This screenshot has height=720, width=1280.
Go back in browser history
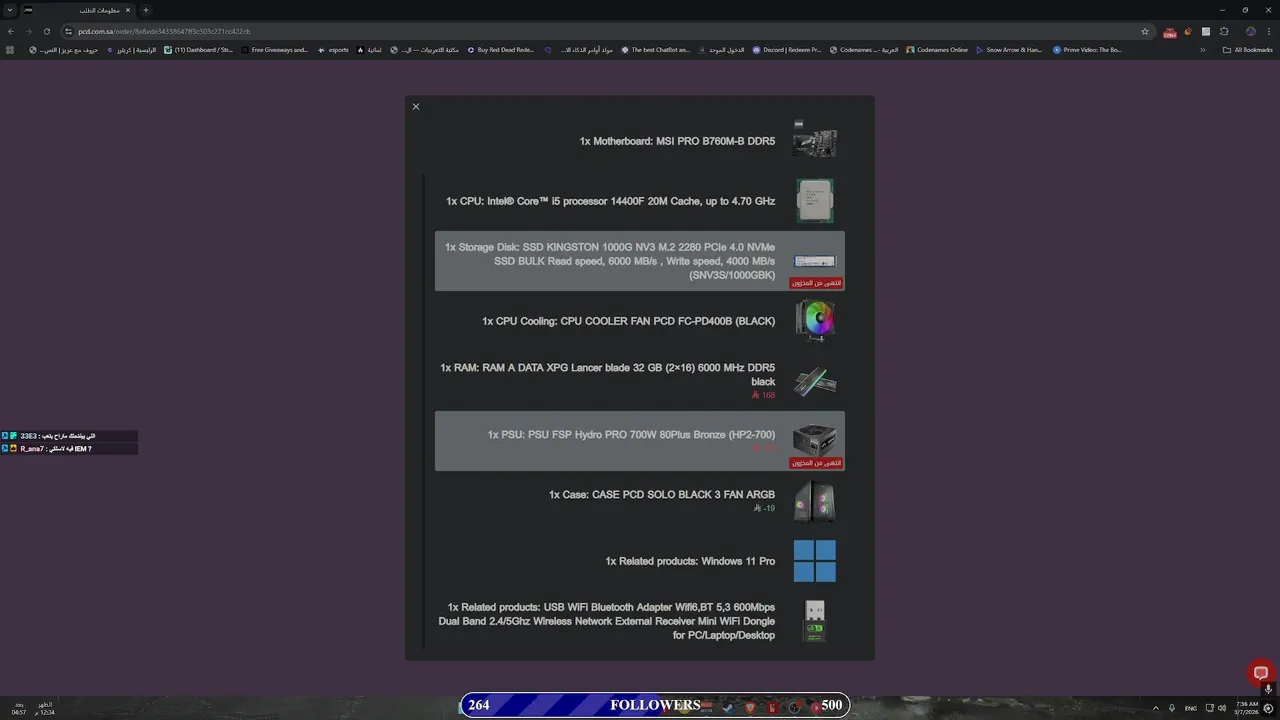tap(11, 31)
